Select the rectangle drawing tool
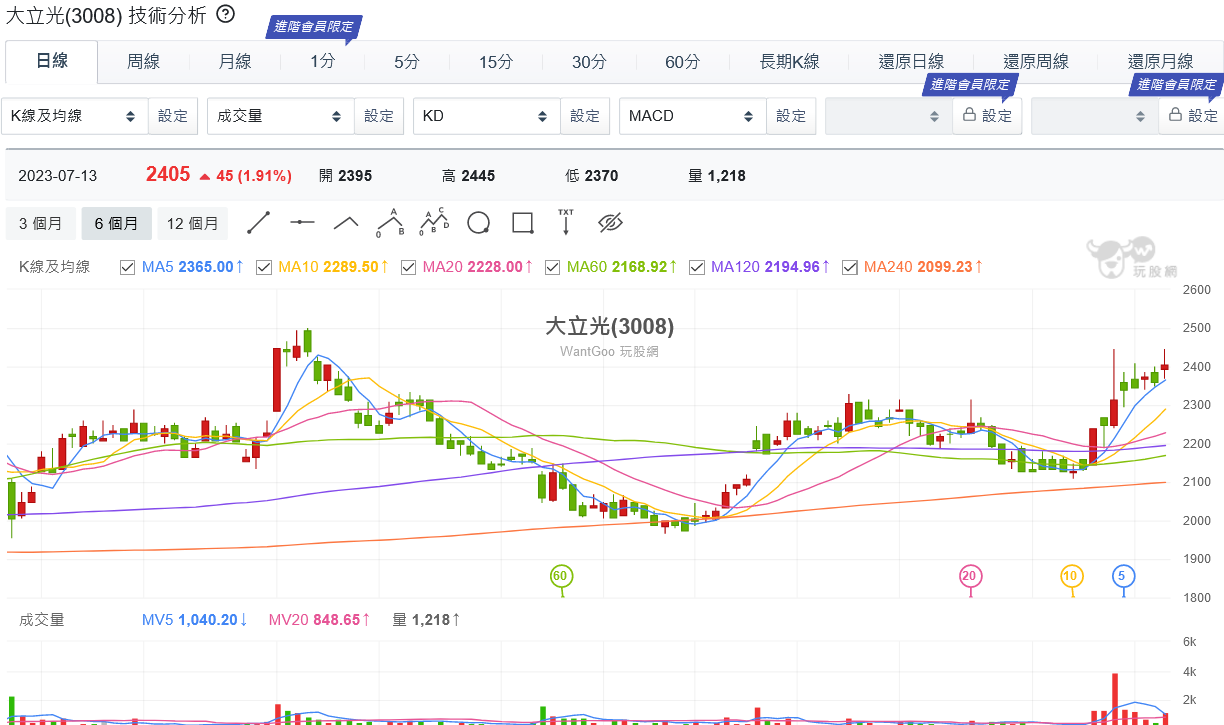Image resolution: width=1224 pixels, height=725 pixels. pos(522,222)
